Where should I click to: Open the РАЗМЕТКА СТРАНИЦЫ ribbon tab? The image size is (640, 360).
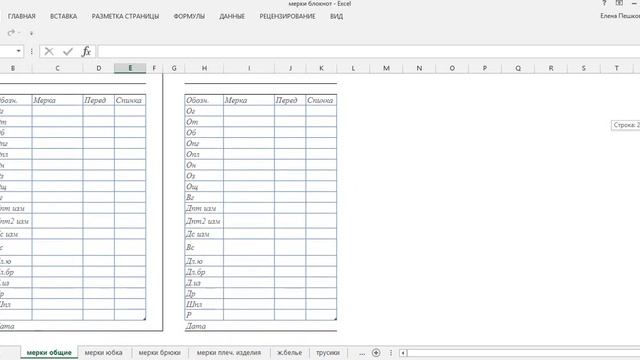click(125, 16)
